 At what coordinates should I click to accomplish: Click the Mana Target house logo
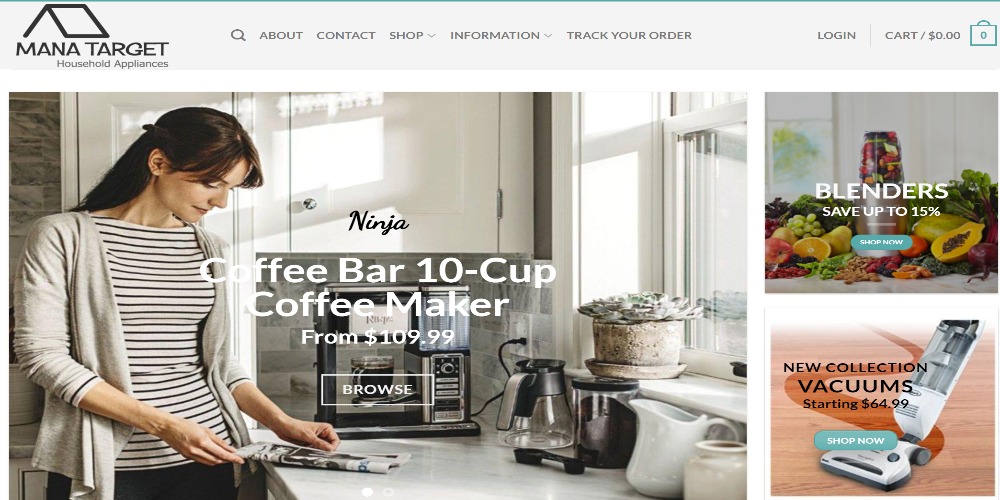pos(92,36)
